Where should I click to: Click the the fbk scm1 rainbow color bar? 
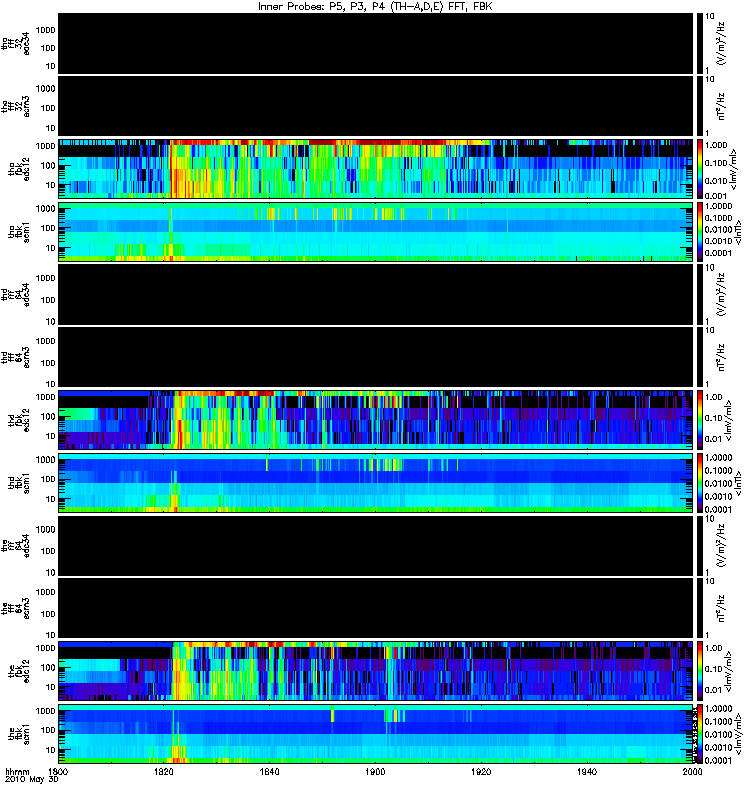coord(699,734)
